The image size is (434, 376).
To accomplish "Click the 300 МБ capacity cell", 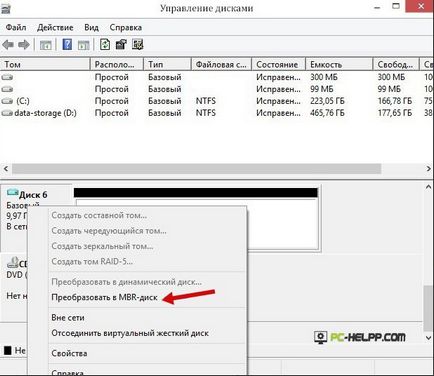I will [x=324, y=77].
